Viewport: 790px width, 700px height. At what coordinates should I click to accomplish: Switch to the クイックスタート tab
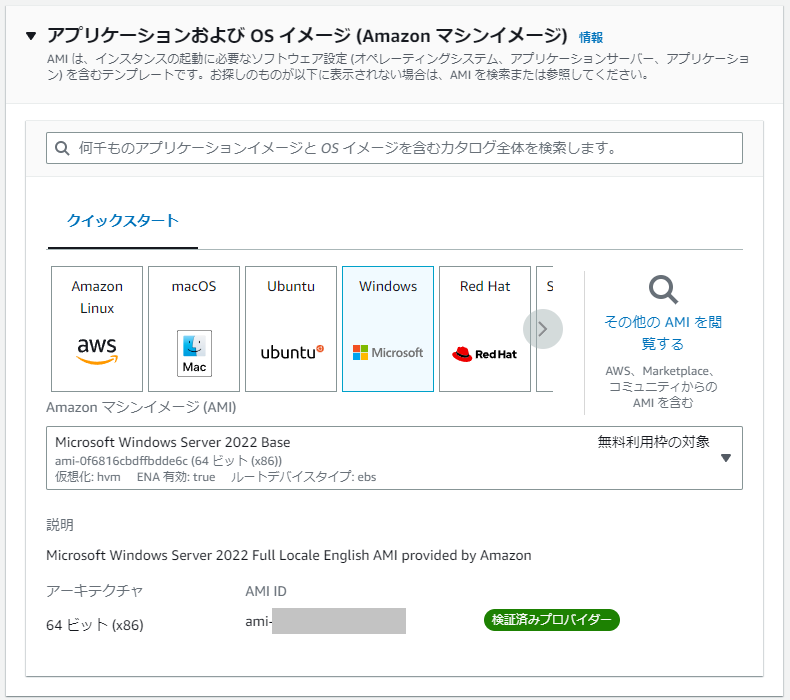click(x=123, y=221)
